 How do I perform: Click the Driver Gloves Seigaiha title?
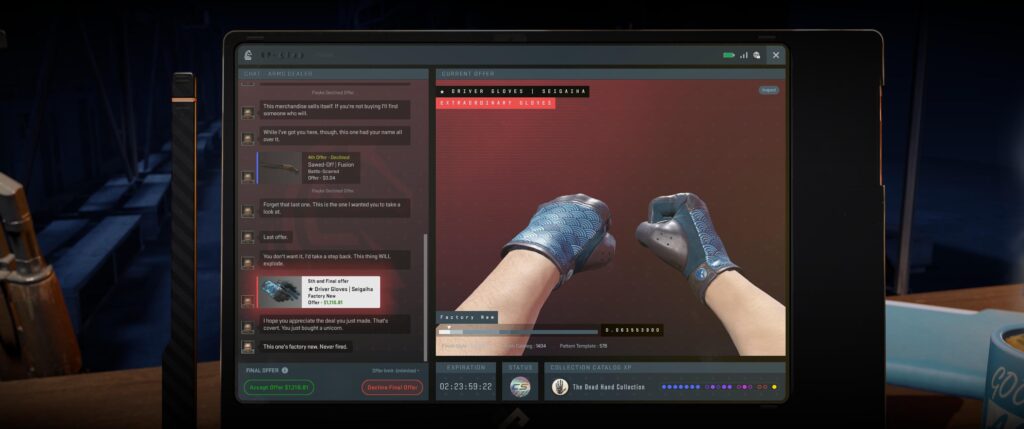[513, 91]
